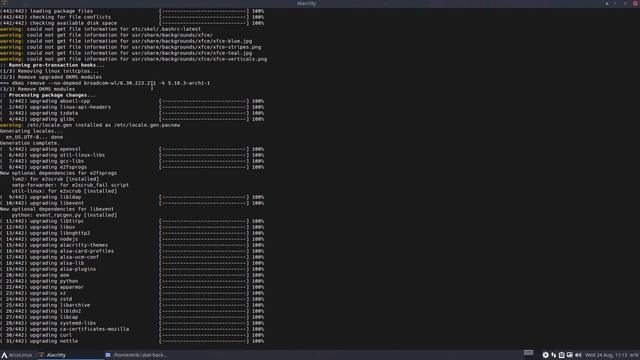
Task: Switch to the /home/erik/.skel-back taskbar window
Action: tap(136, 355)
